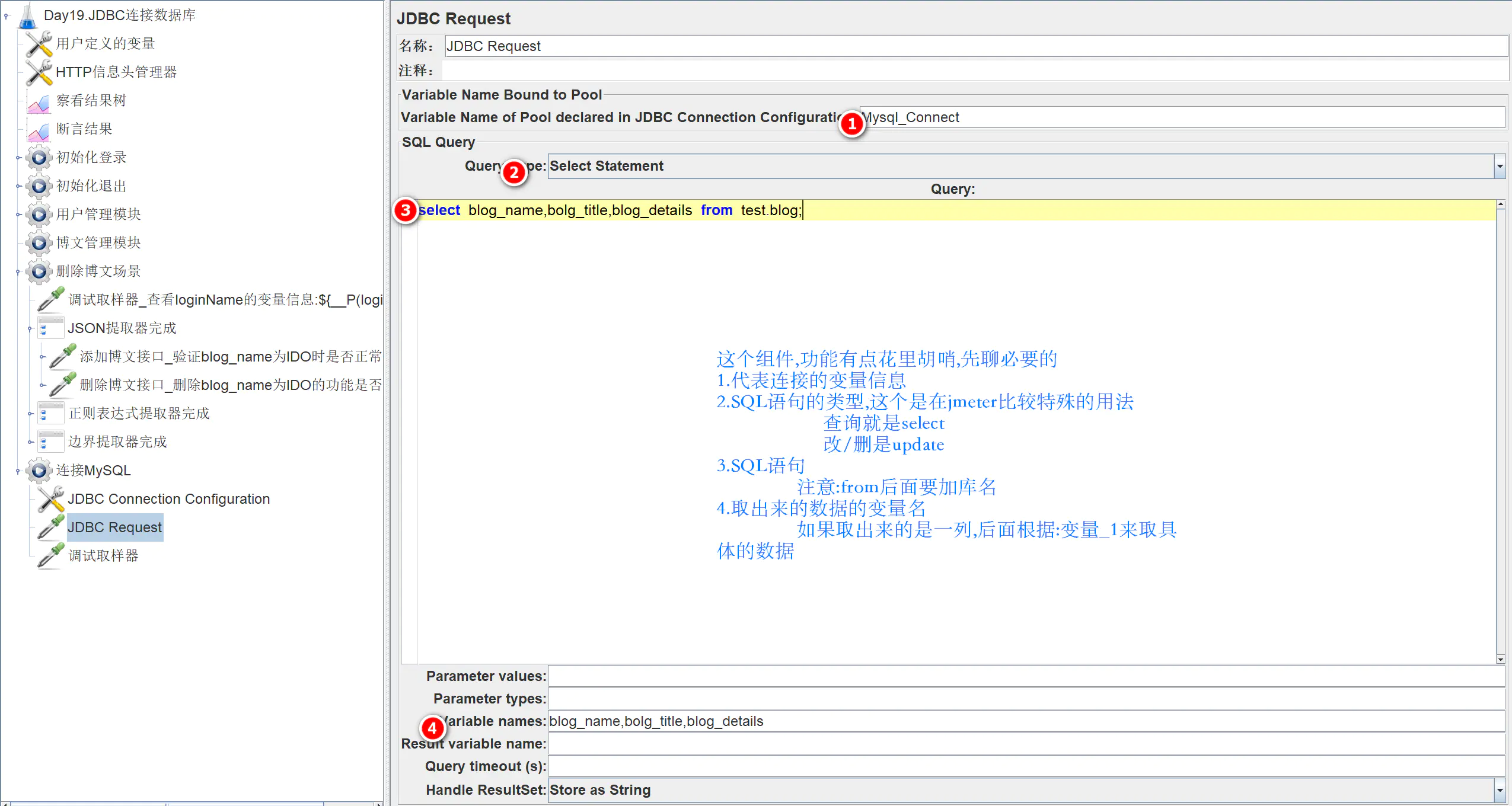Click the 察看结果树 listener graph icon
The width and height of the screenshot is (1512, 806).
[x=39, y=102]
